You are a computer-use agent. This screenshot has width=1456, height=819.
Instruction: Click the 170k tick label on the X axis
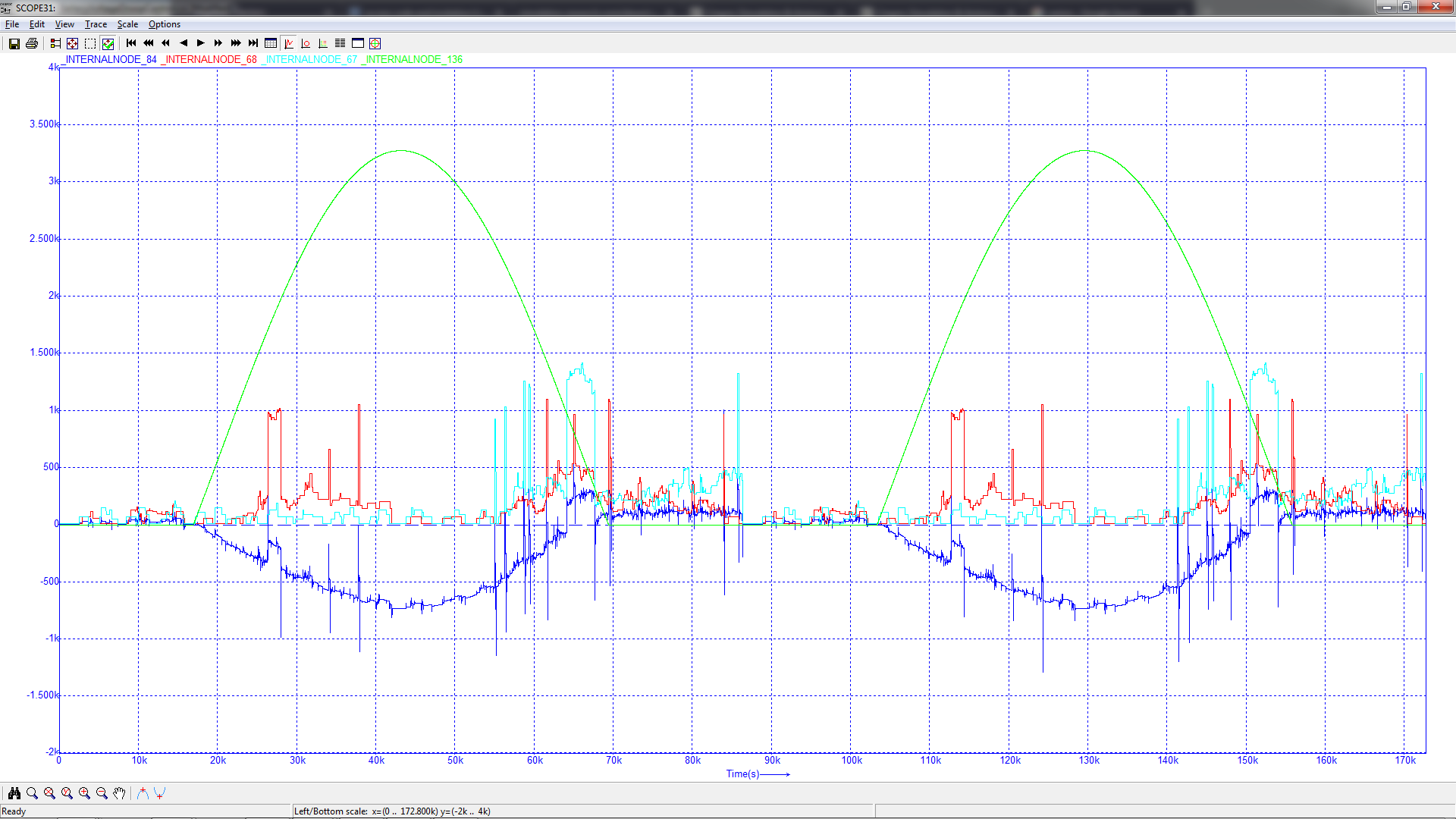point(1405,761)
